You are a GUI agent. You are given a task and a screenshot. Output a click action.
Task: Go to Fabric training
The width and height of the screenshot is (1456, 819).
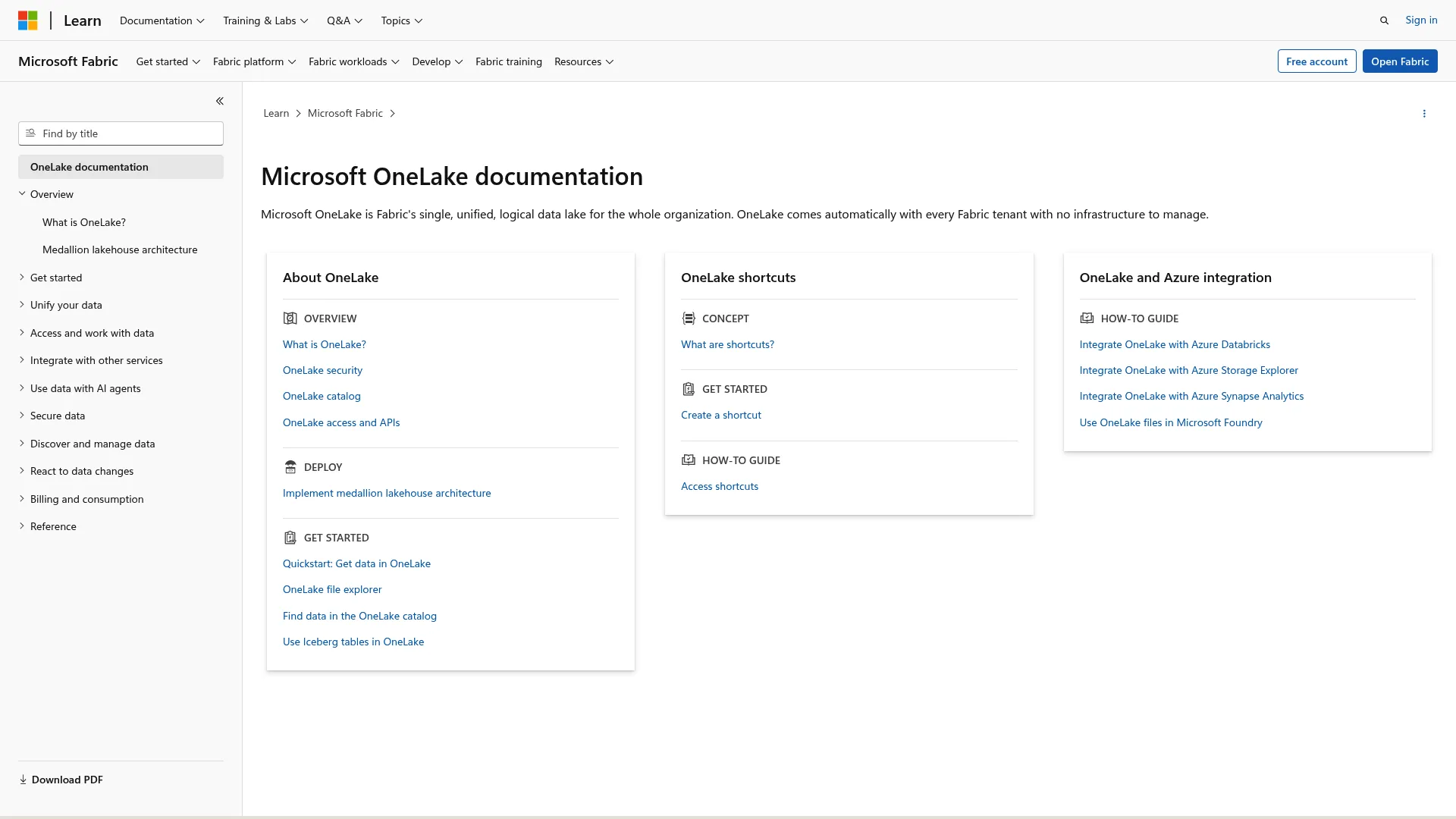tap(509, 61)
